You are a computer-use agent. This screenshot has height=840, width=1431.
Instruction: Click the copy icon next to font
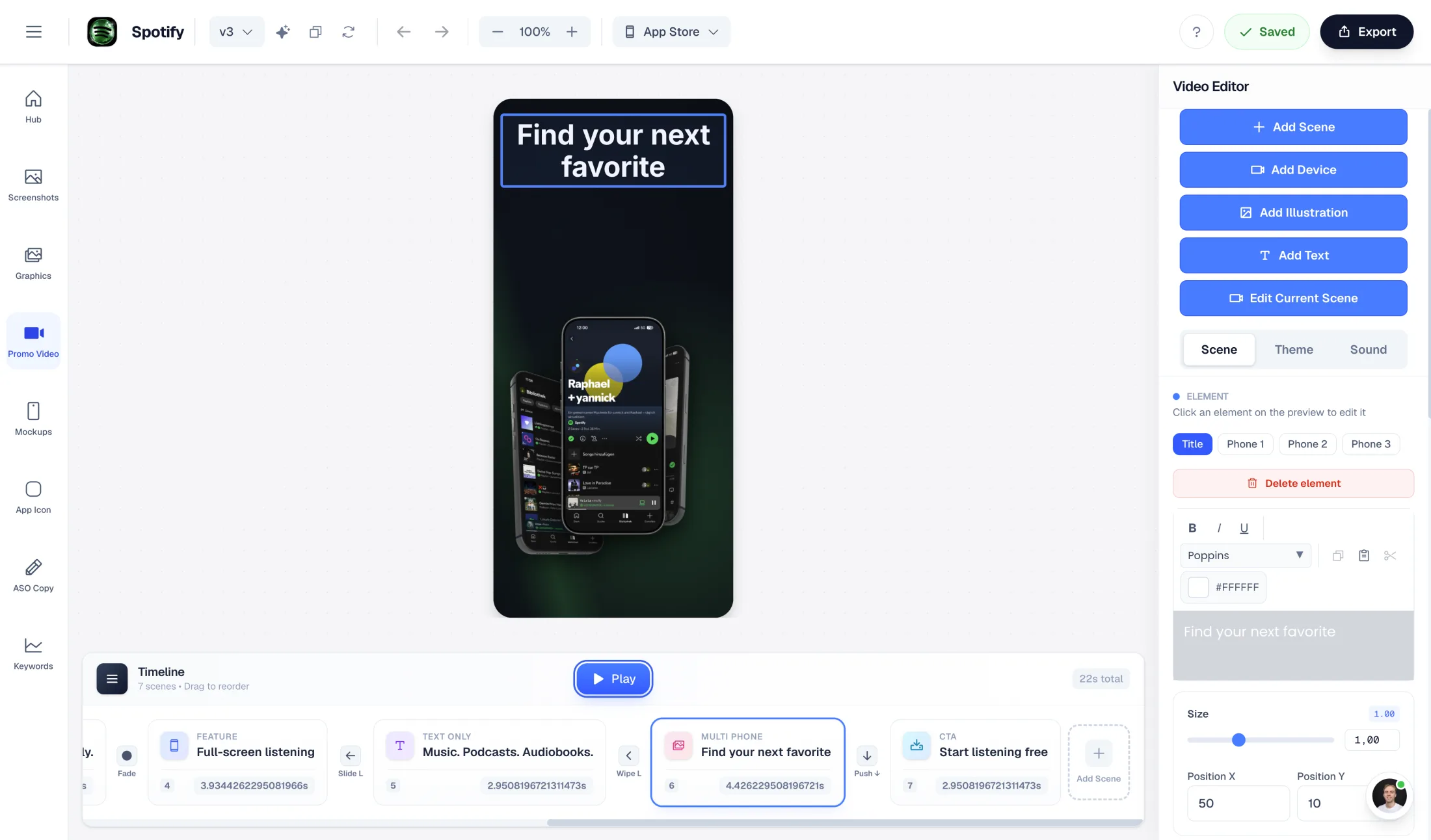coord(1338,555)
